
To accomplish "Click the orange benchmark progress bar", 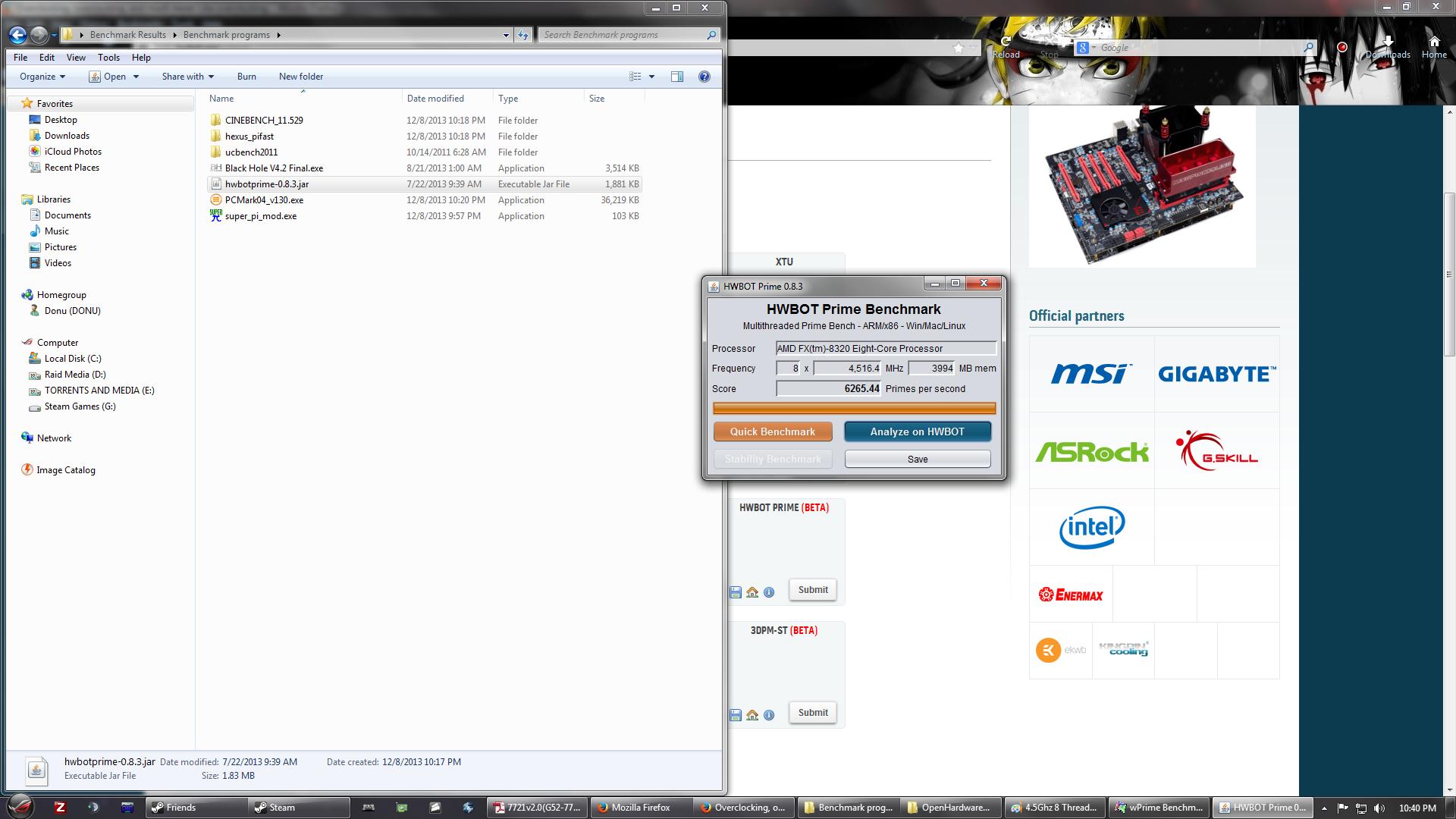I will tap(854, 409).
